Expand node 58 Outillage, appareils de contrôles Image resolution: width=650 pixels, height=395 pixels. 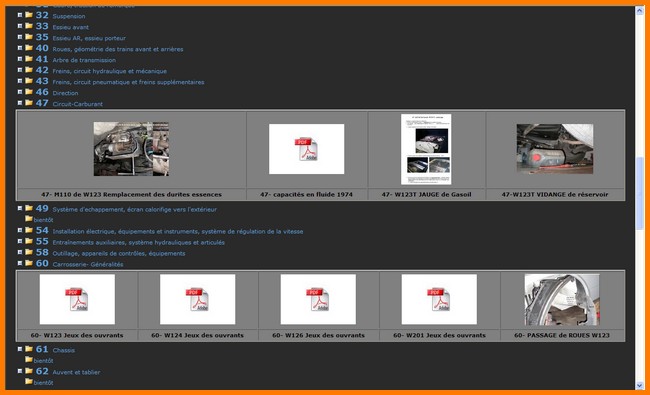pyautogui.click(x=19, y=252)
